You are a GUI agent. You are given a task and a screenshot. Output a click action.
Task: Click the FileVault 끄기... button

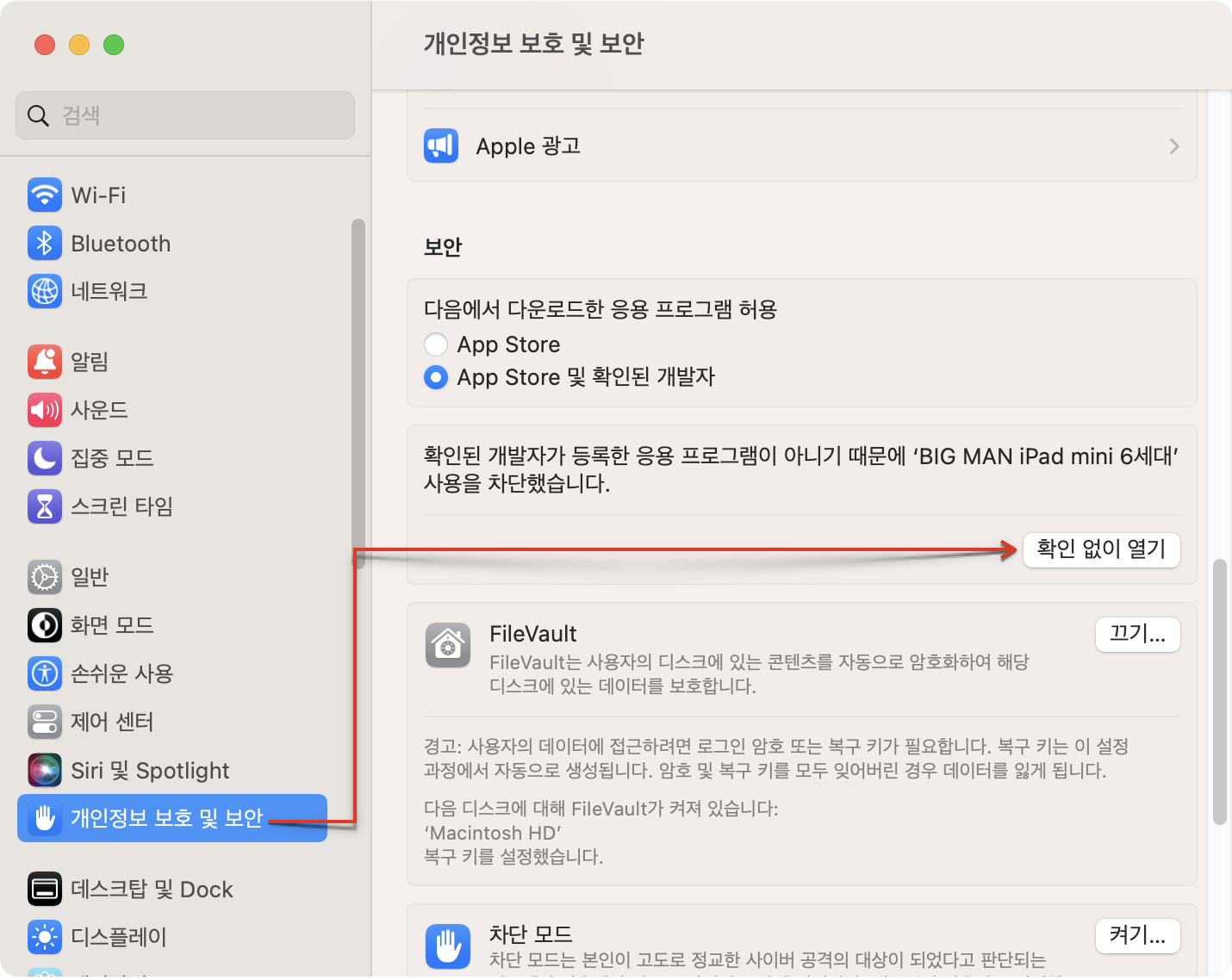point(1137,635)
